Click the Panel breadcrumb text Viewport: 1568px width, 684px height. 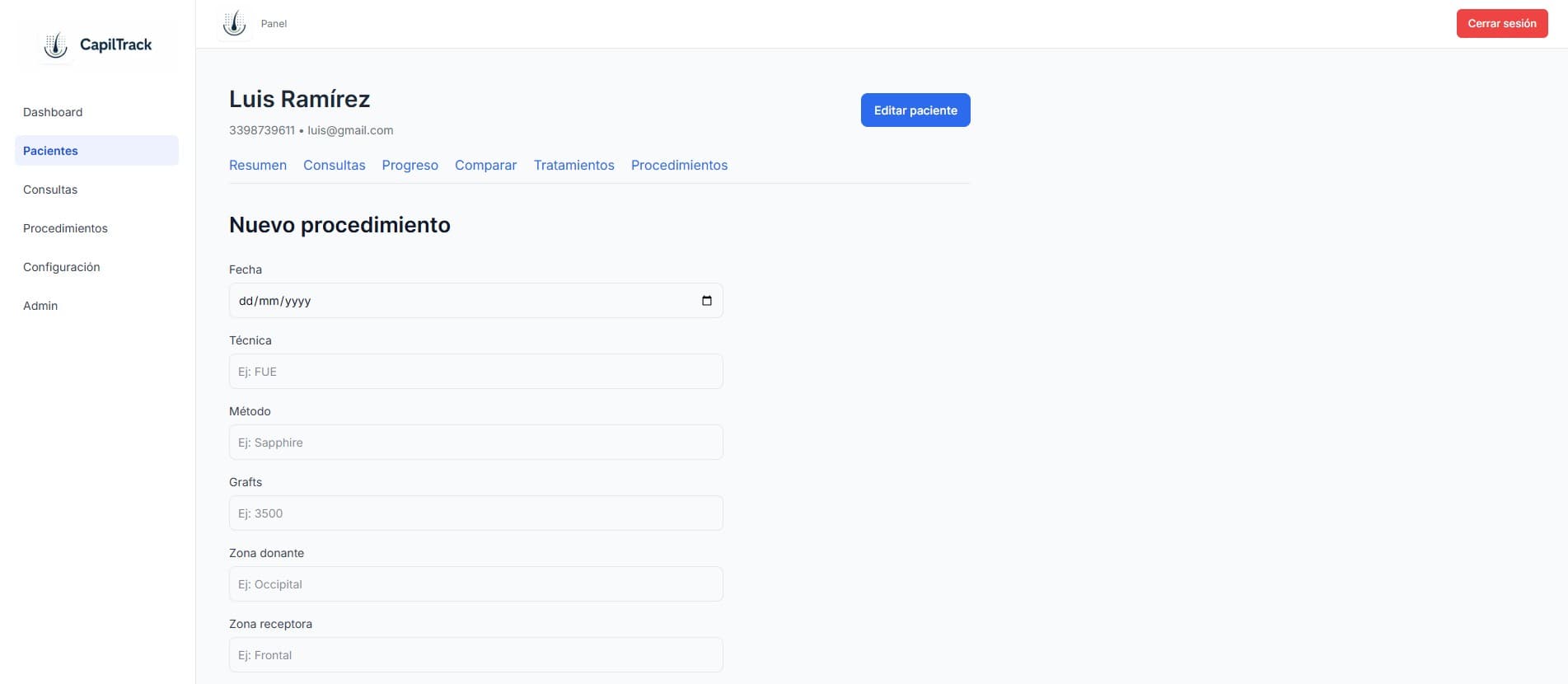pyautogui.click(x=274, y=24)
